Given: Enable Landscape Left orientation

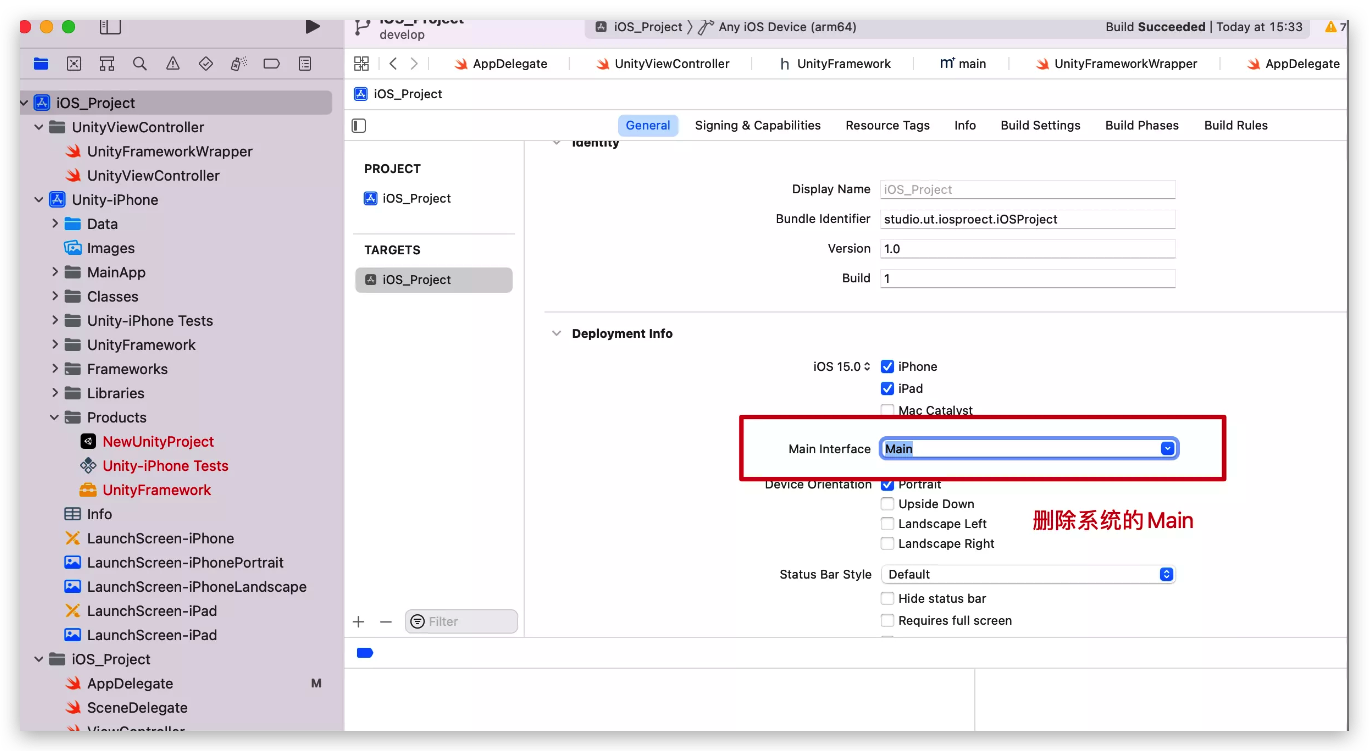Looking at the screenshot, I should coord(887,524).
